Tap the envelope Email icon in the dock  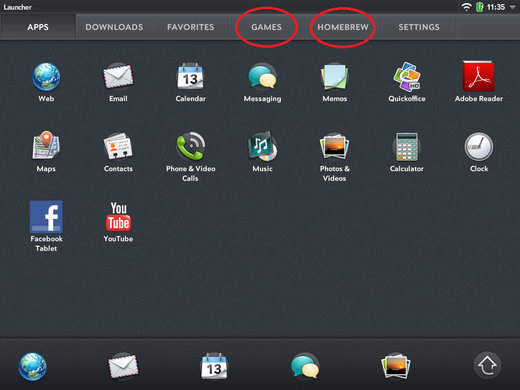tap(123, 366)
